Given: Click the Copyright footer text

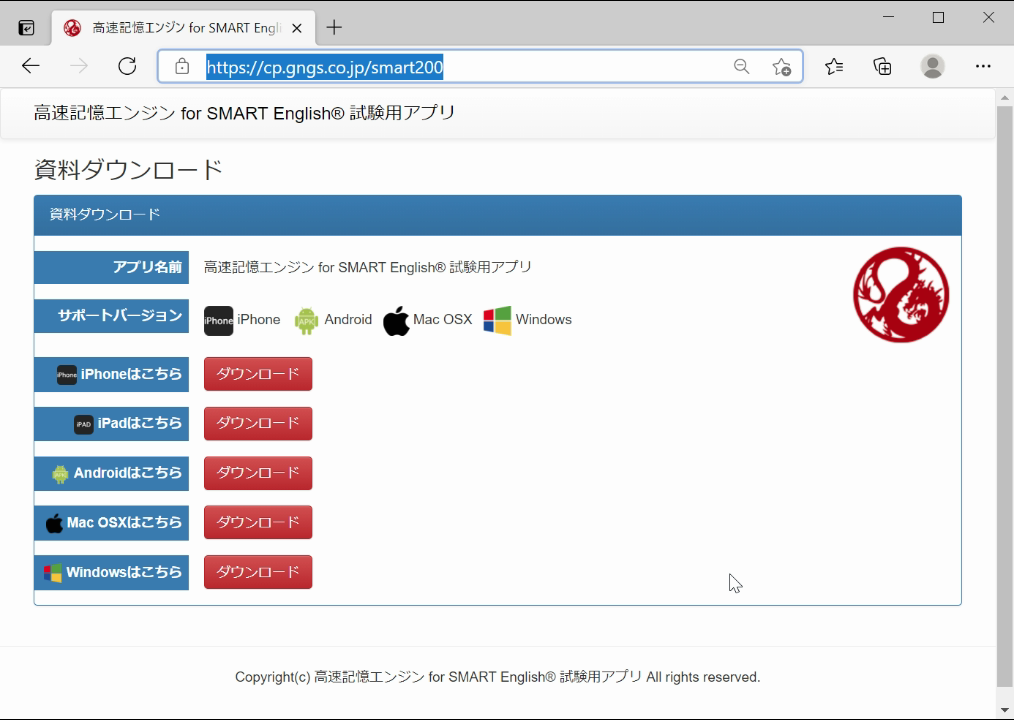Looking at the screenshot, I should [497, 677].
